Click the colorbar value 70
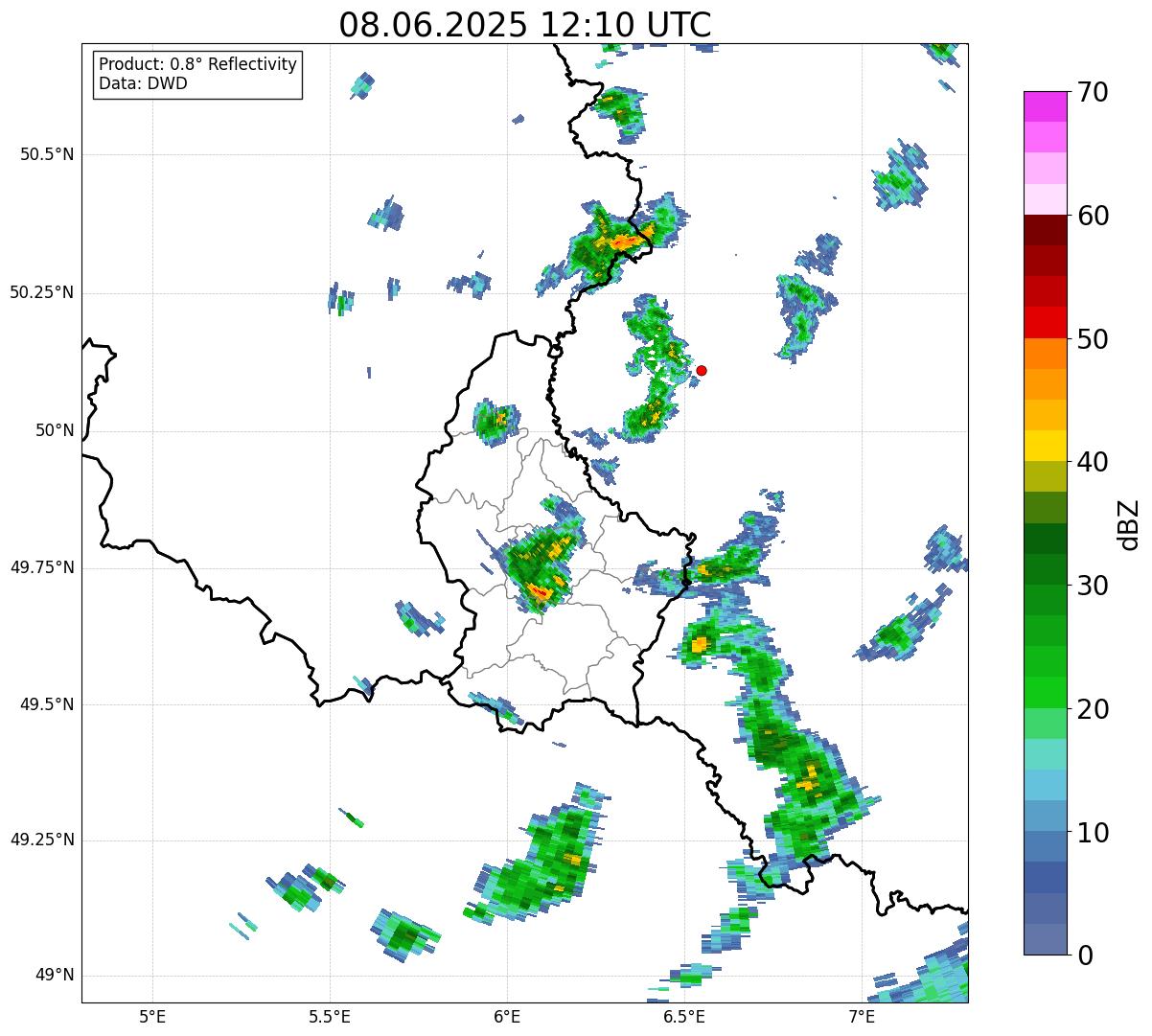 [1093, 92]
